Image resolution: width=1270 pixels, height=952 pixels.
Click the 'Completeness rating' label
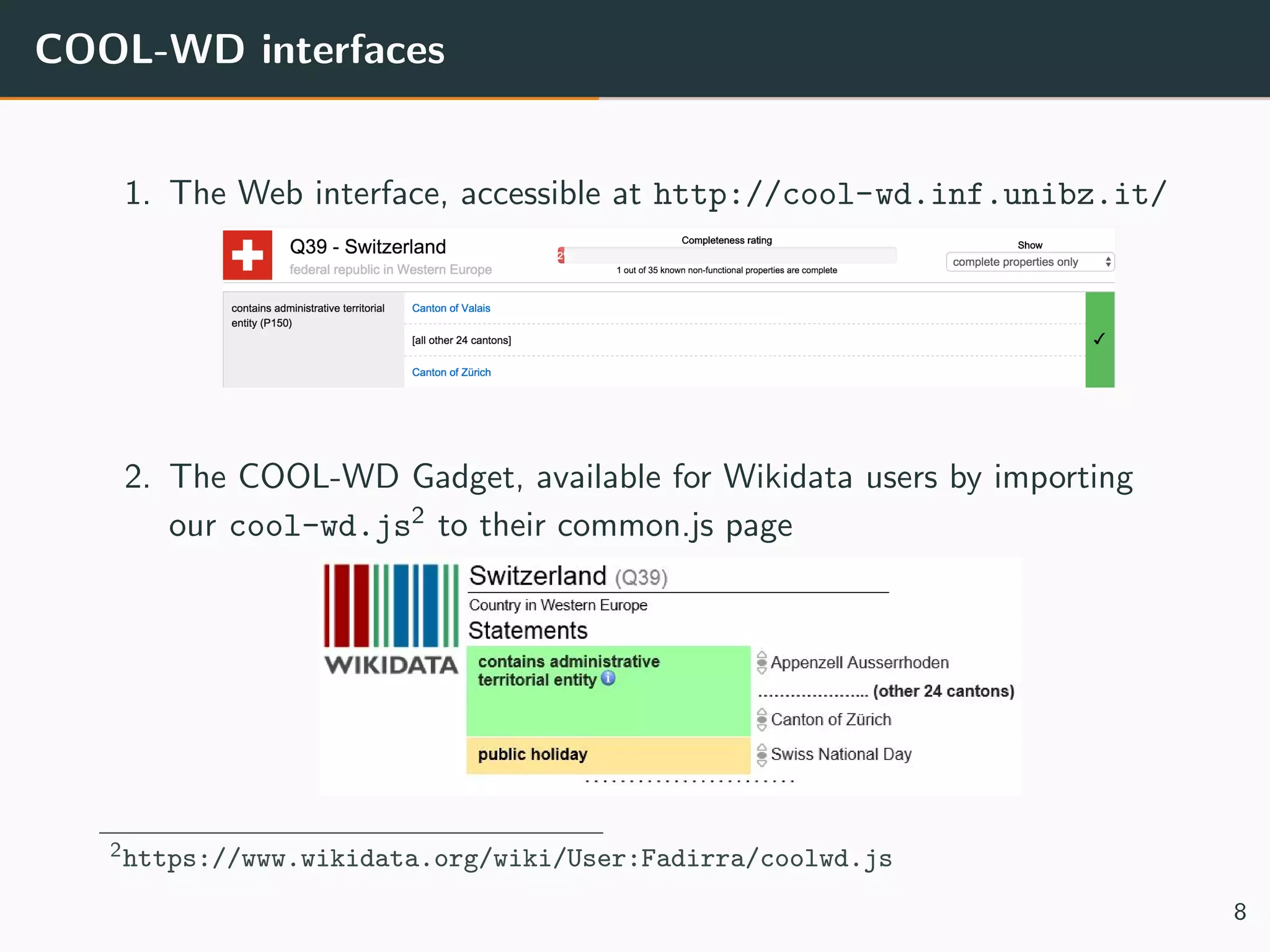727,240
